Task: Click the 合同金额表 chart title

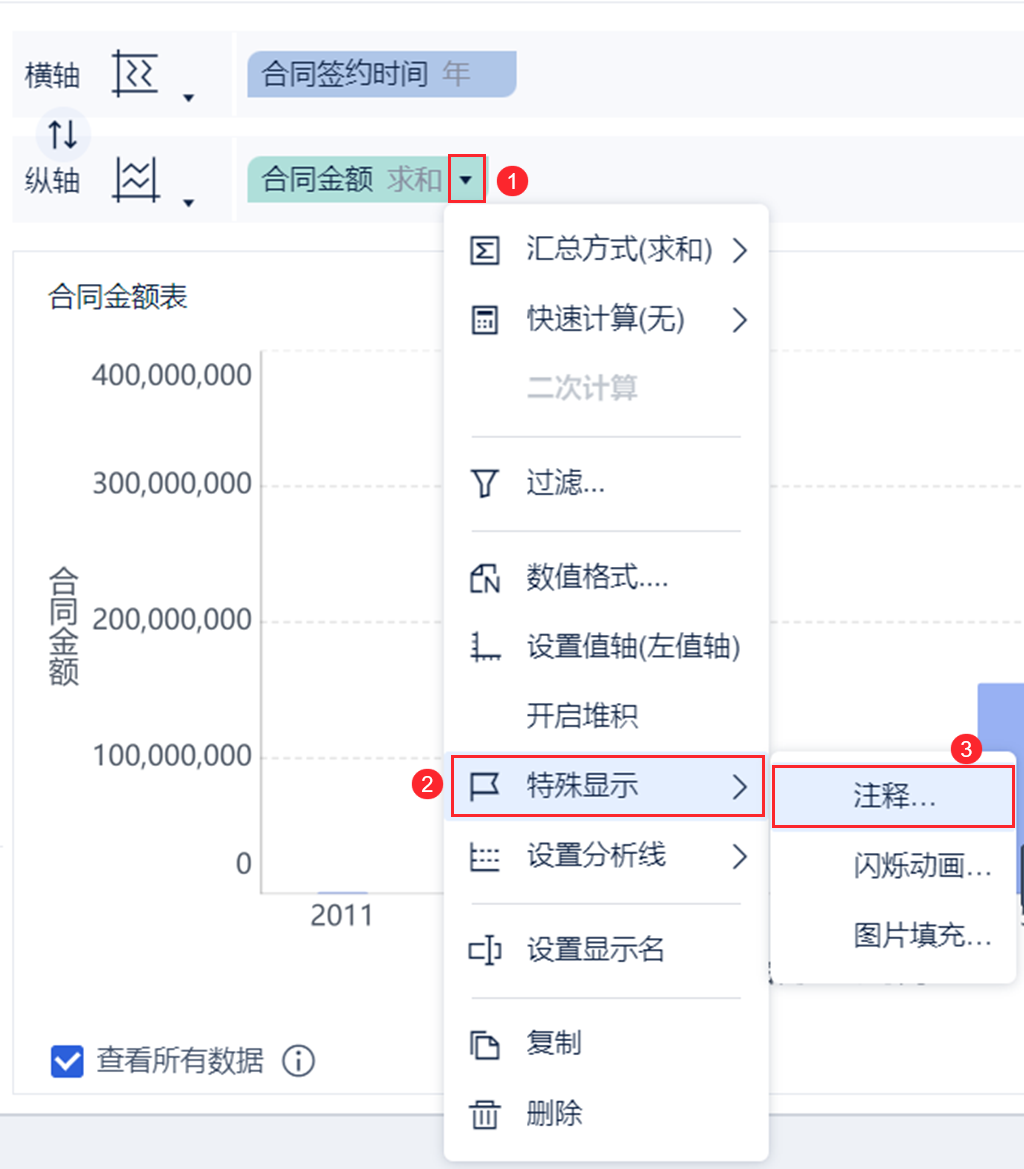Action: [x=117, y=297]
